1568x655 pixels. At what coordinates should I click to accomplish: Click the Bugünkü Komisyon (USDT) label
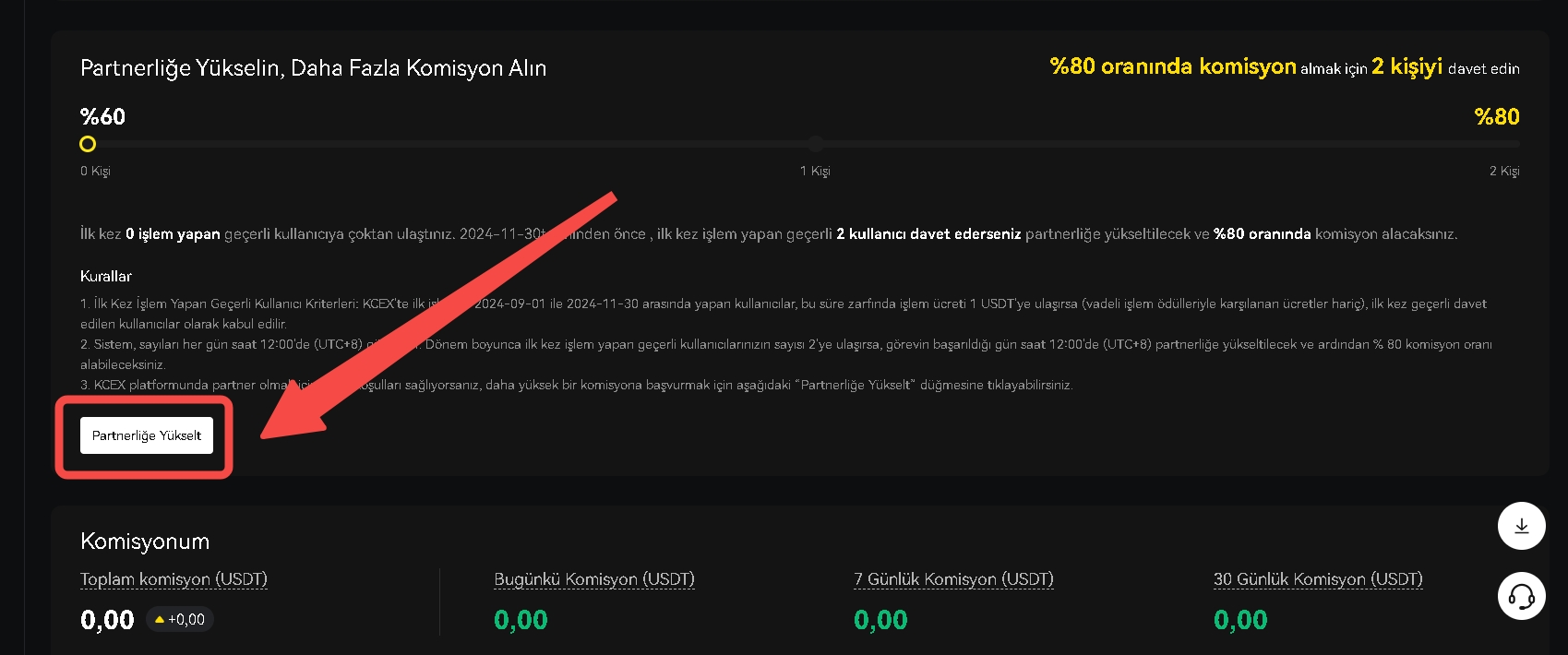pos(593,579)
